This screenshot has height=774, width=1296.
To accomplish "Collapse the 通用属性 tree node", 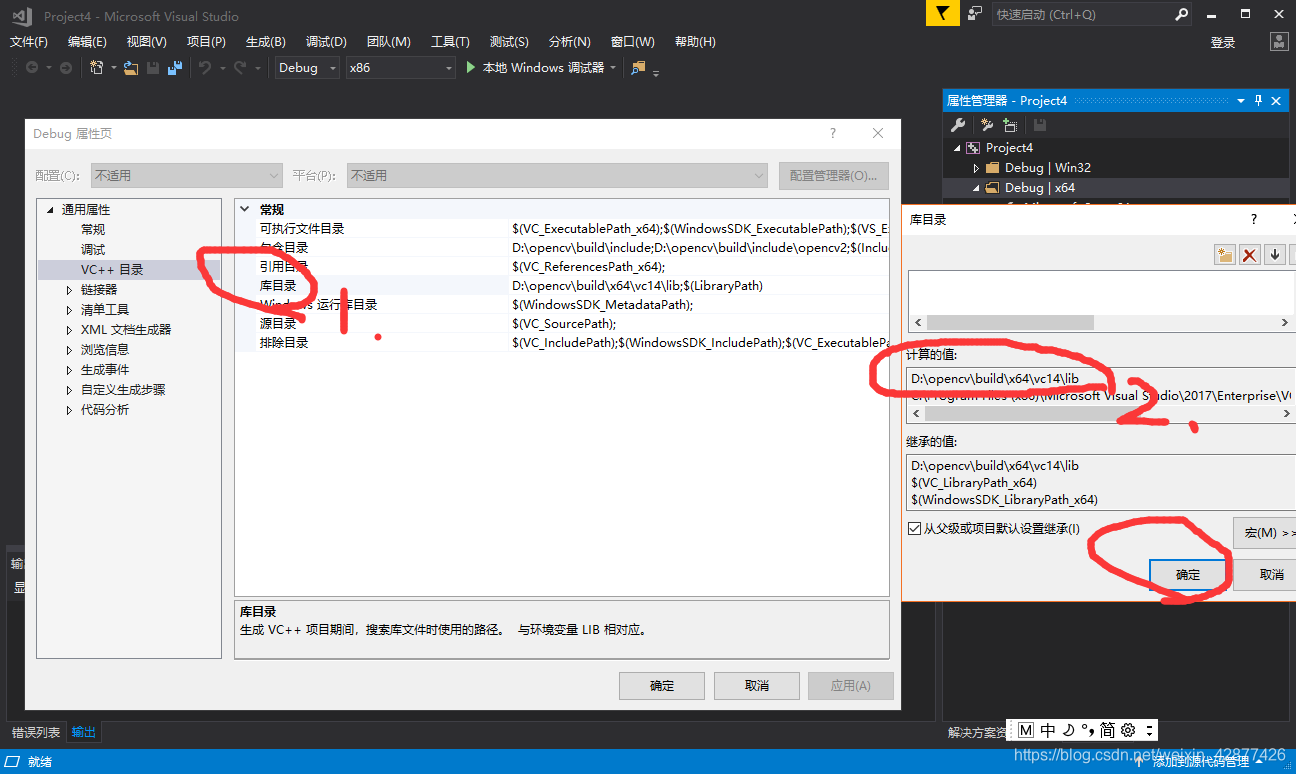I will (49, 209).
